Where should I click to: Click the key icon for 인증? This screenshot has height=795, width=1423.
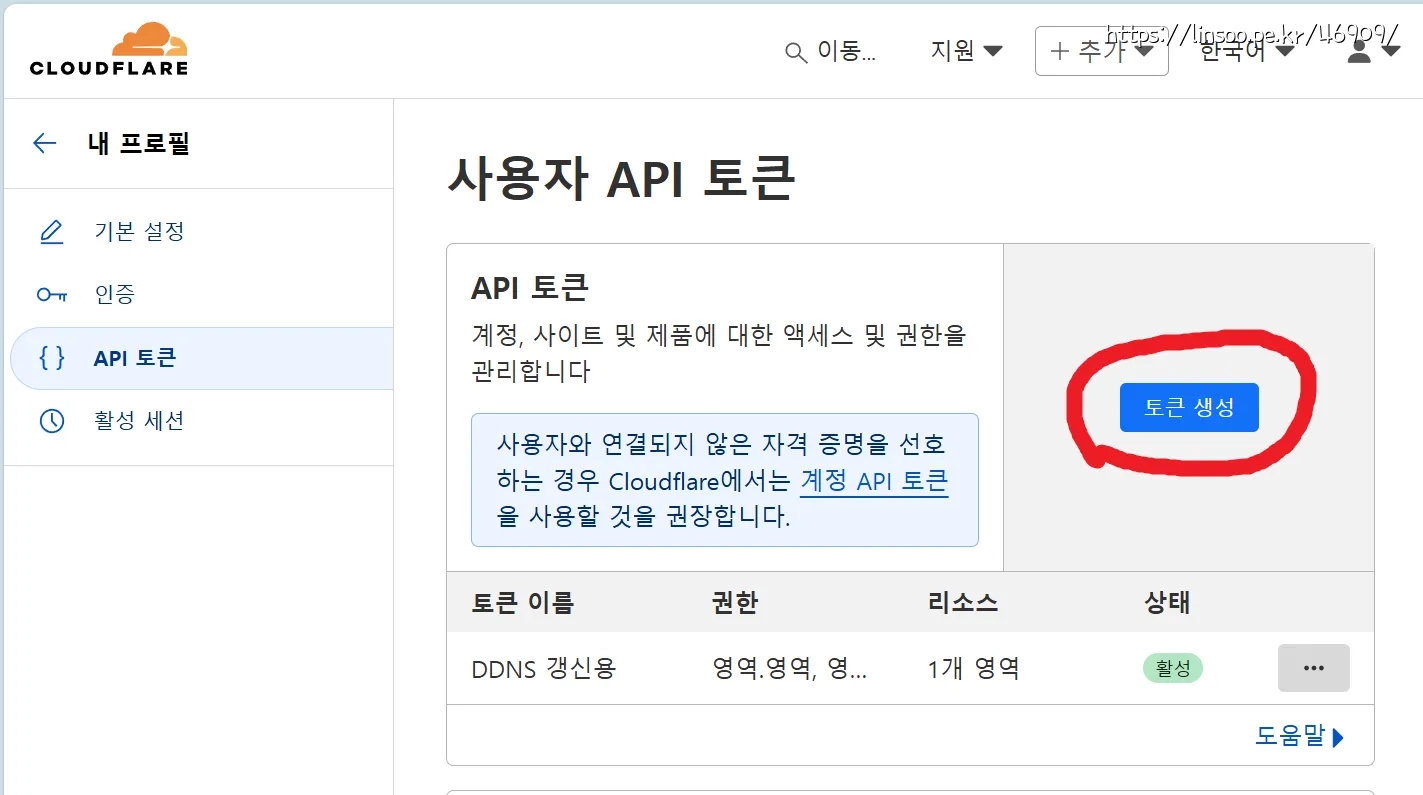click(51, 294)
